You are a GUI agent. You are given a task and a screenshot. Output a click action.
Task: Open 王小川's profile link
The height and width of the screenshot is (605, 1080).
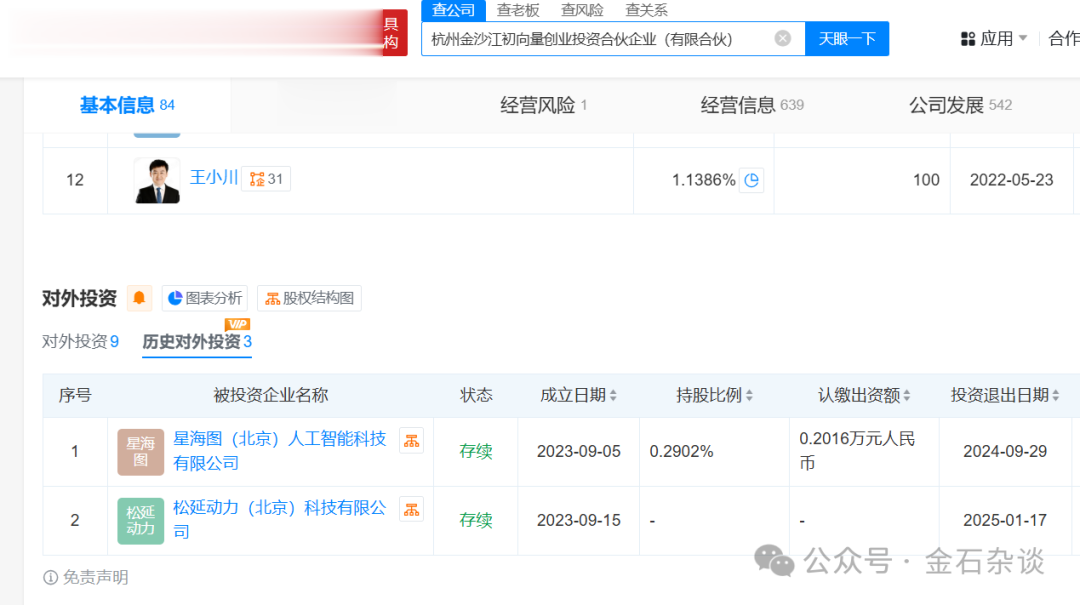click(214, 178)
